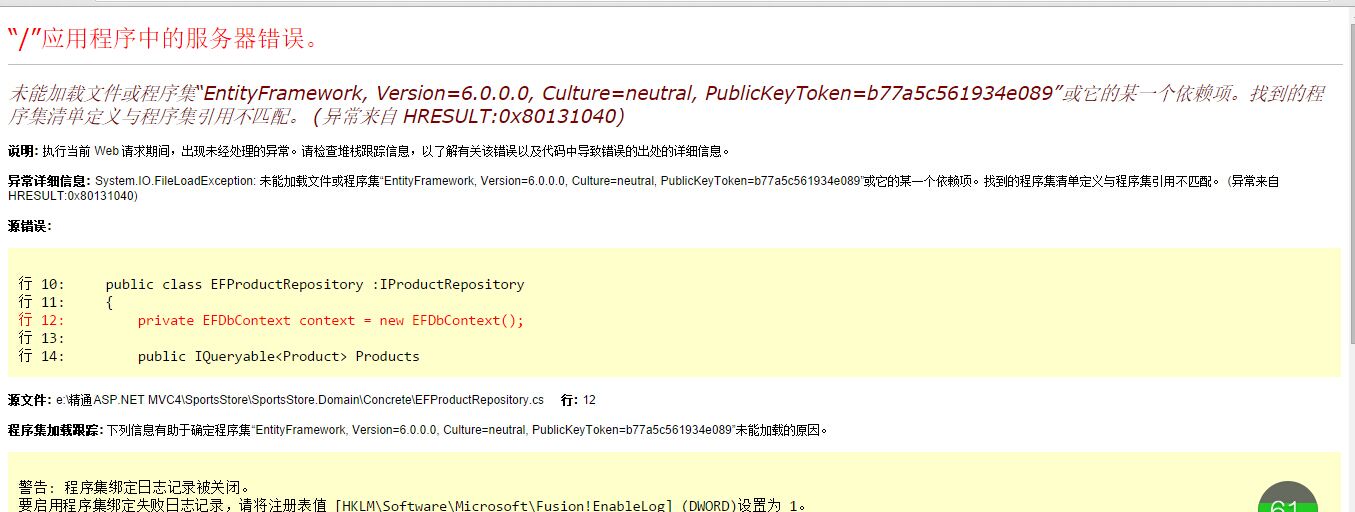Click the '源错误:' label
The height and width of the screenshot is (512, 1355).
coord(29,226)
